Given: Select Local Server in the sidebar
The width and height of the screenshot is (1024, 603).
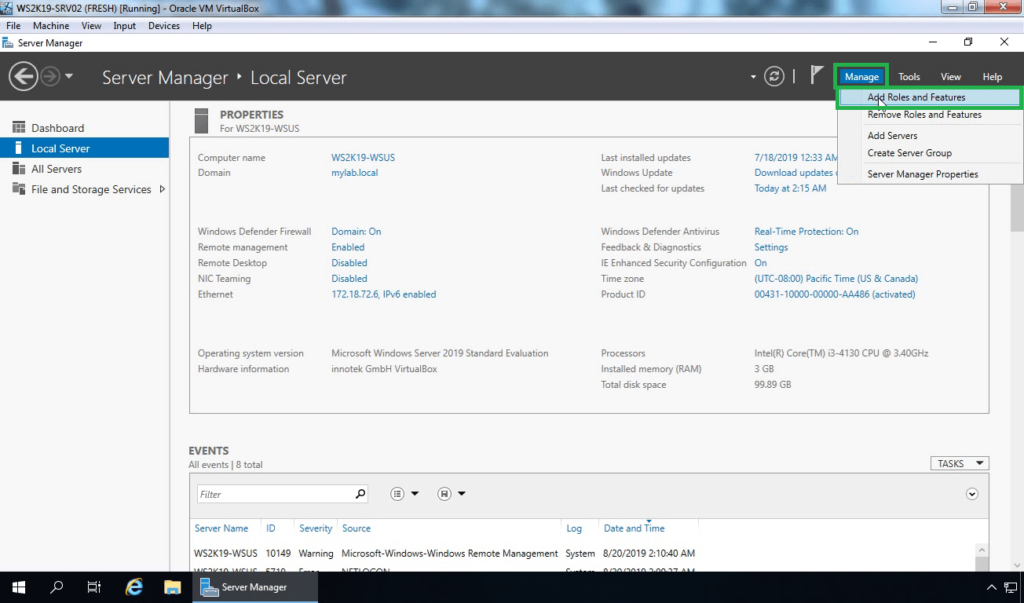Looking at the screenshot, I should click(x=84, y=148).
